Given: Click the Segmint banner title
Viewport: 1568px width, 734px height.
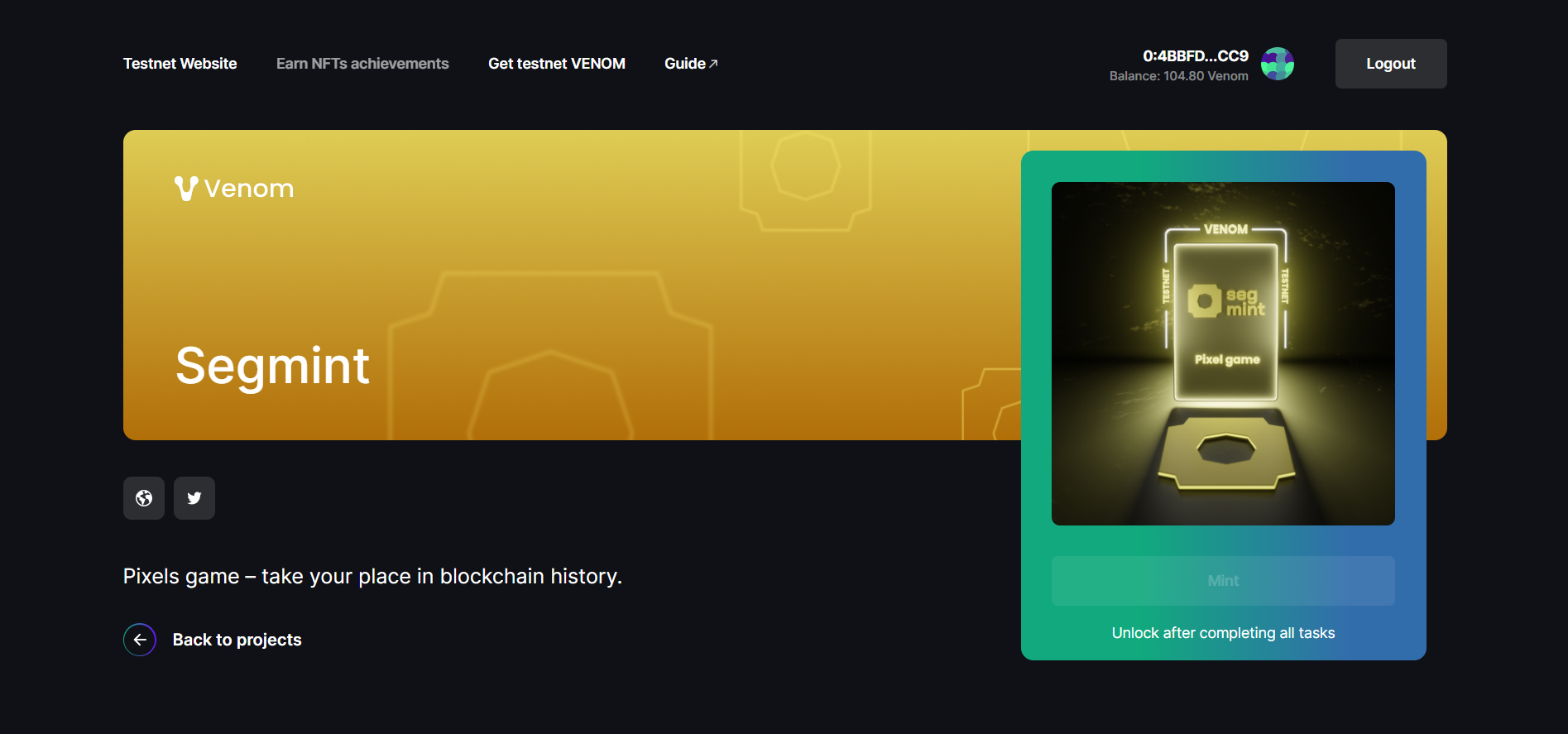Looking at the screenshot, I should coord(272,366).
